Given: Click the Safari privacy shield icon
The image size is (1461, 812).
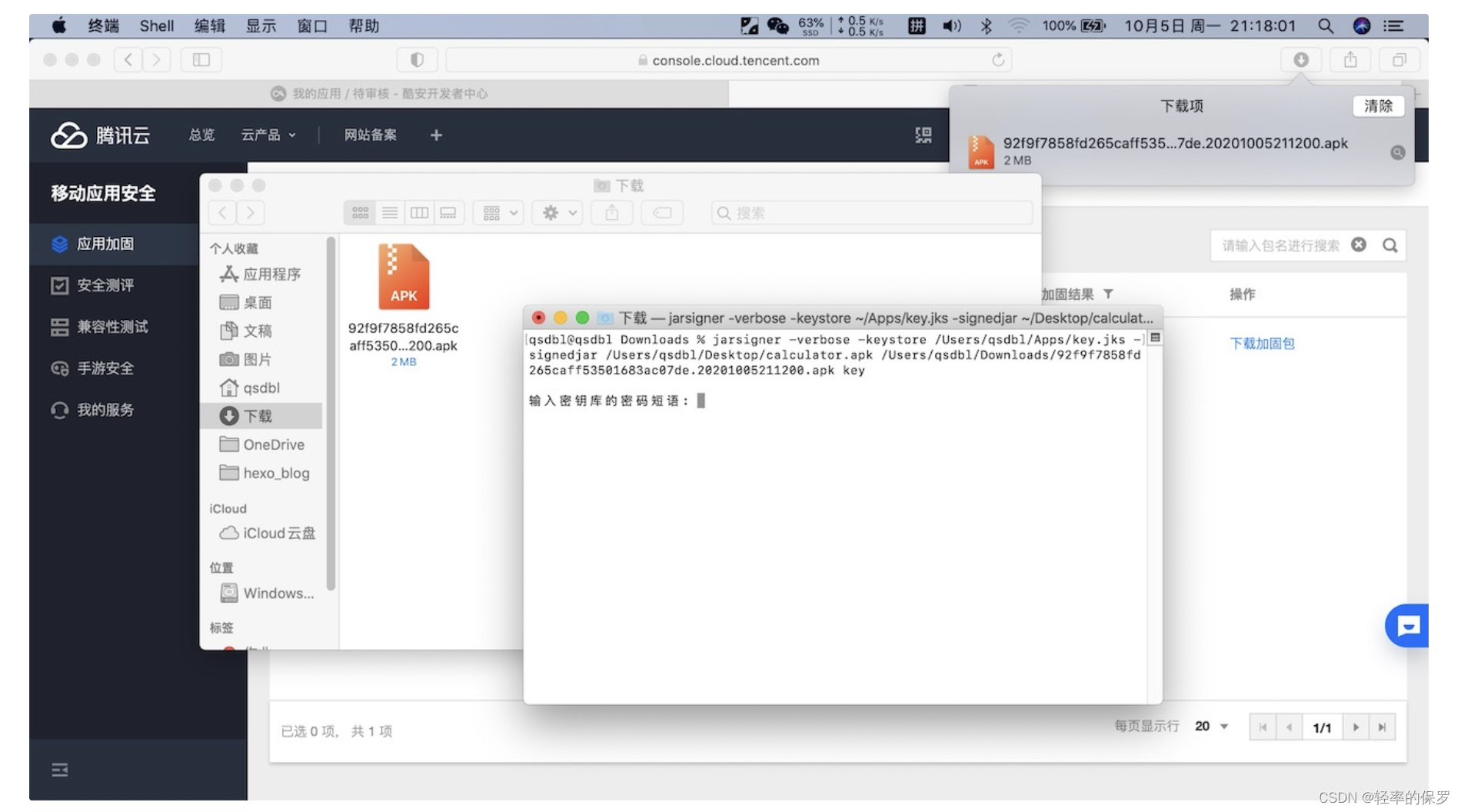Looking at the screenshot, I should [418, 60].
